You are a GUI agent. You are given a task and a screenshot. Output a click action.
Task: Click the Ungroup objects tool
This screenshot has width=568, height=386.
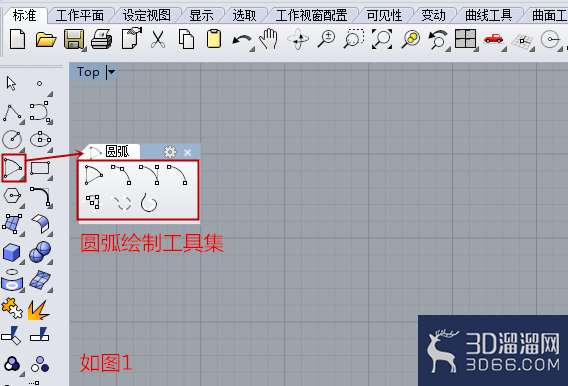click(x=40, y=364)
